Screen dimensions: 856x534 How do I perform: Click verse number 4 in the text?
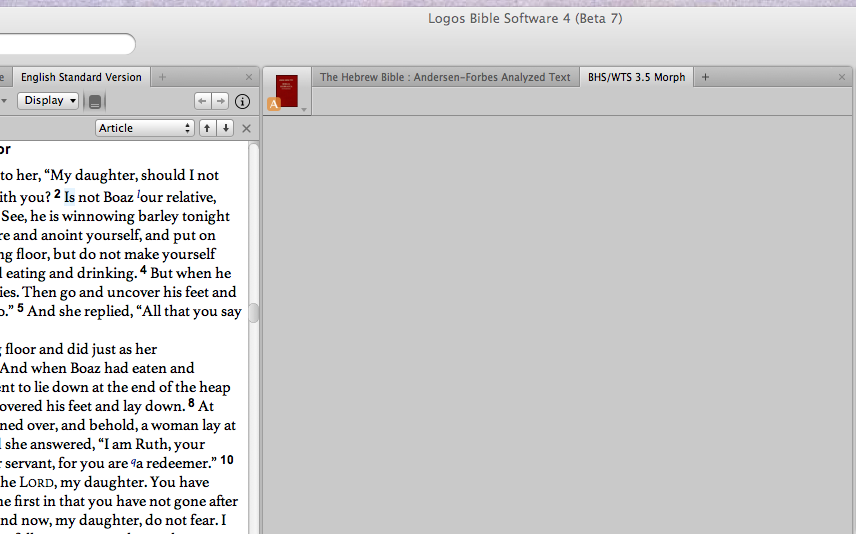coord(143,270)
